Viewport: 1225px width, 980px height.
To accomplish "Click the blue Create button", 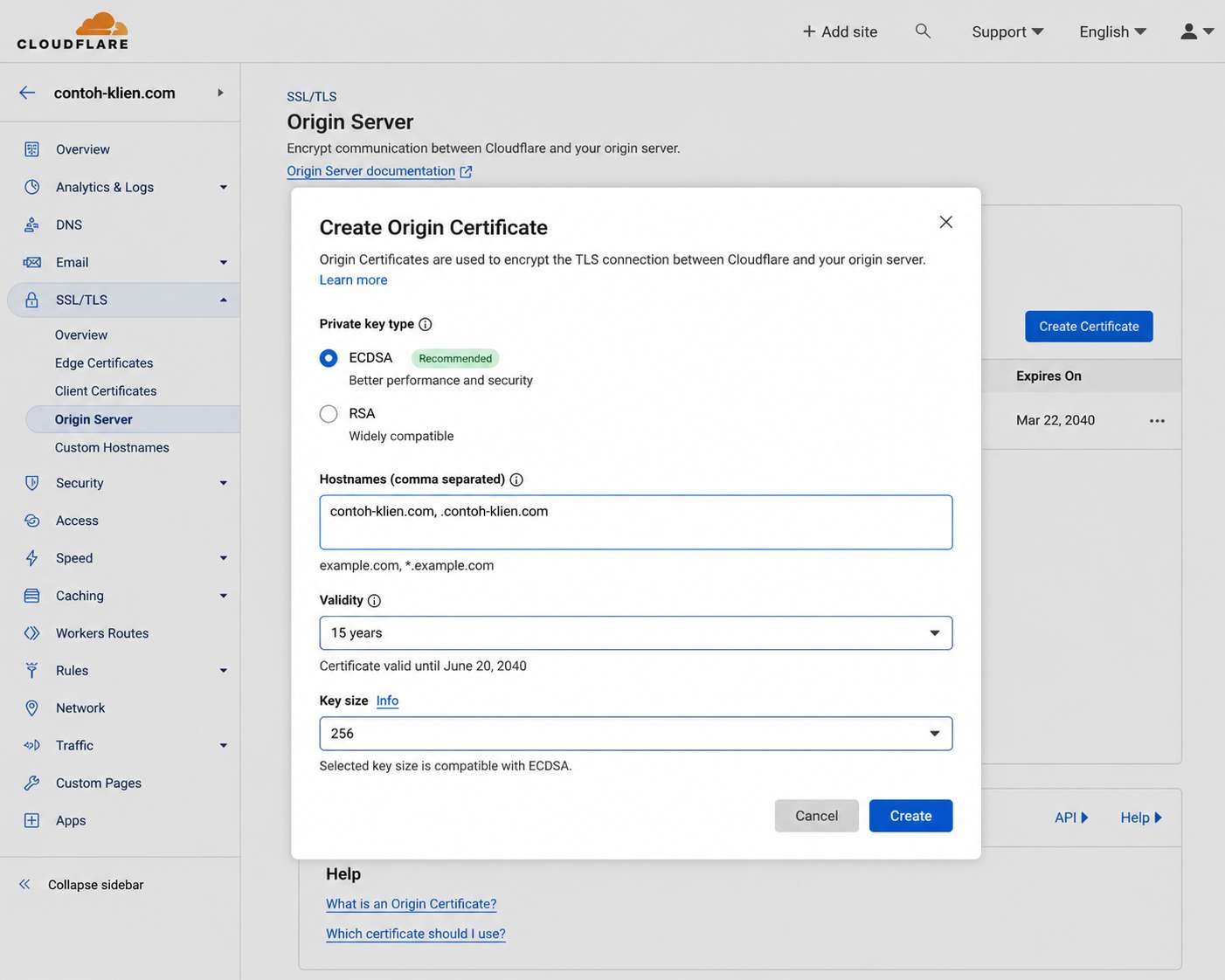I will 910,816.
